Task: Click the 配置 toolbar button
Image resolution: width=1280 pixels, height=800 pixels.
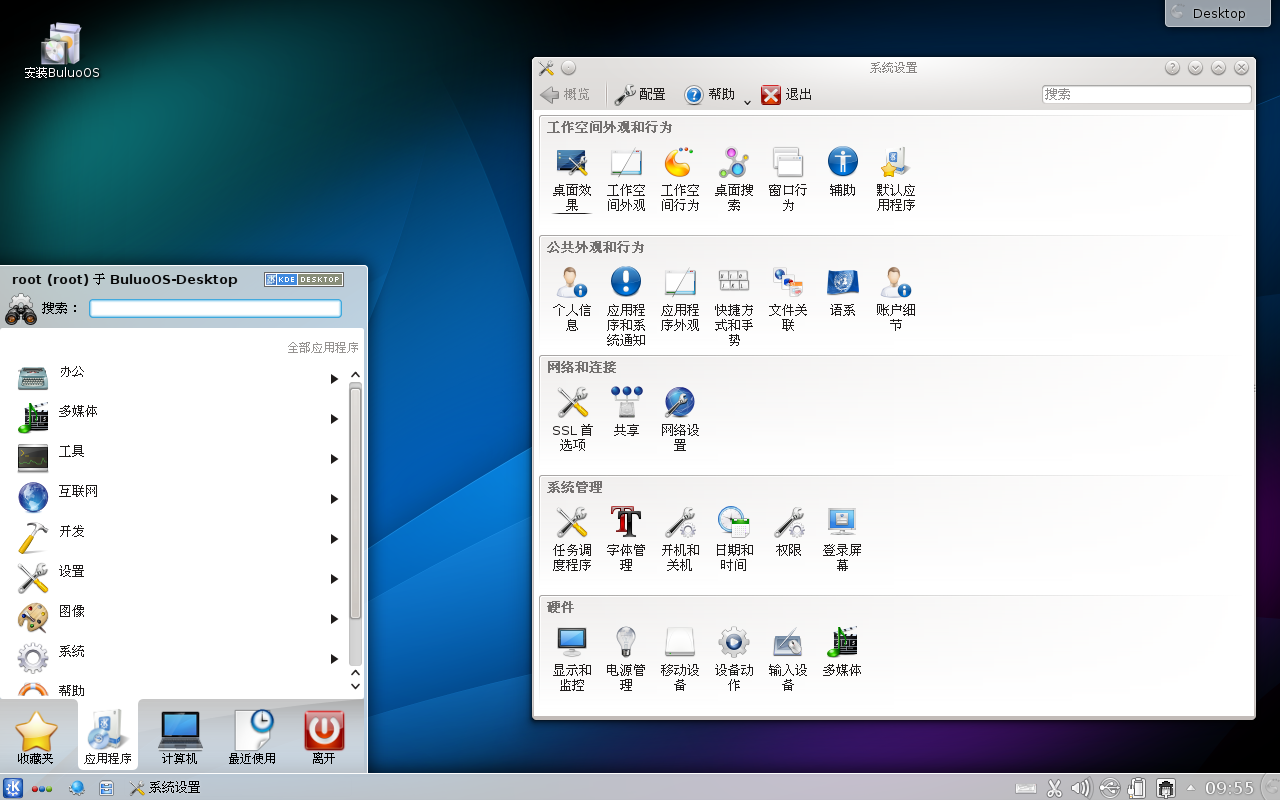Action: [640, 94]
